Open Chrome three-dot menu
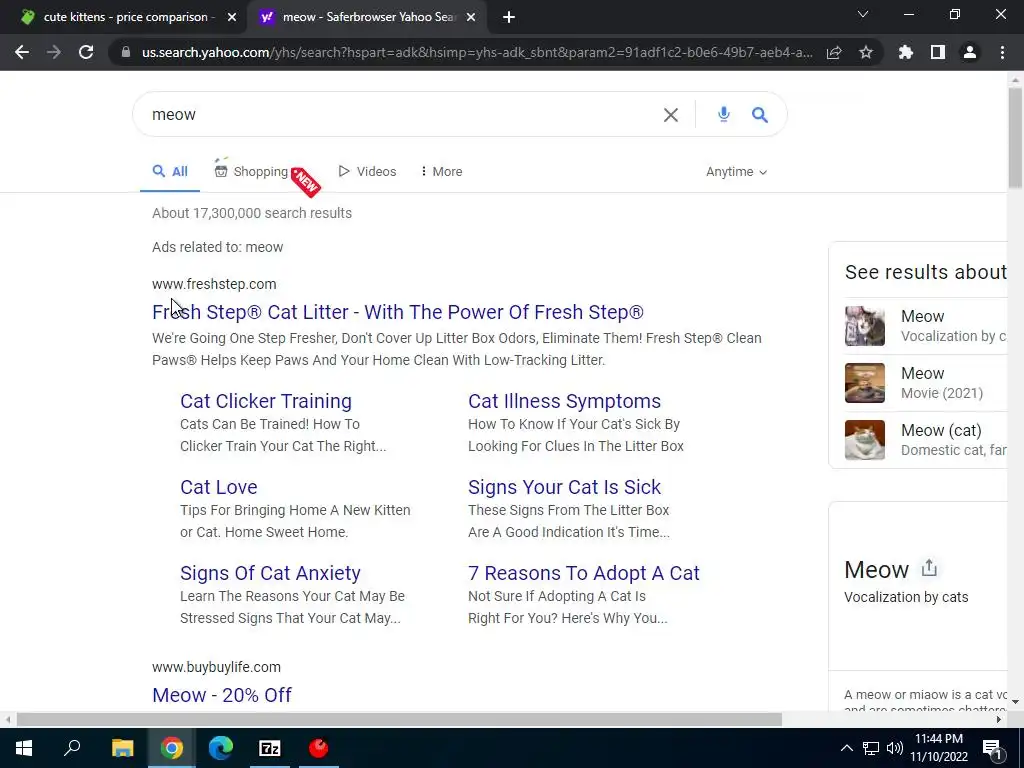Image resolution: width=1024 pixels, height=768 pixels. click(x=1002, y=52)
